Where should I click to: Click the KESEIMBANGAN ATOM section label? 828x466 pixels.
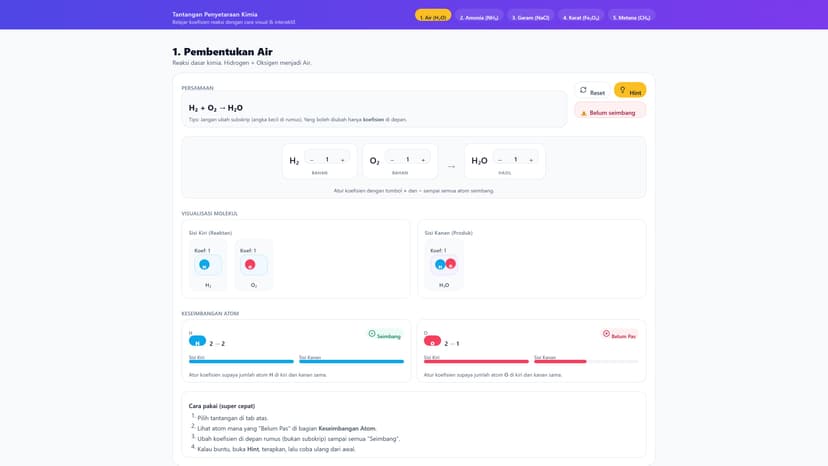210,313
